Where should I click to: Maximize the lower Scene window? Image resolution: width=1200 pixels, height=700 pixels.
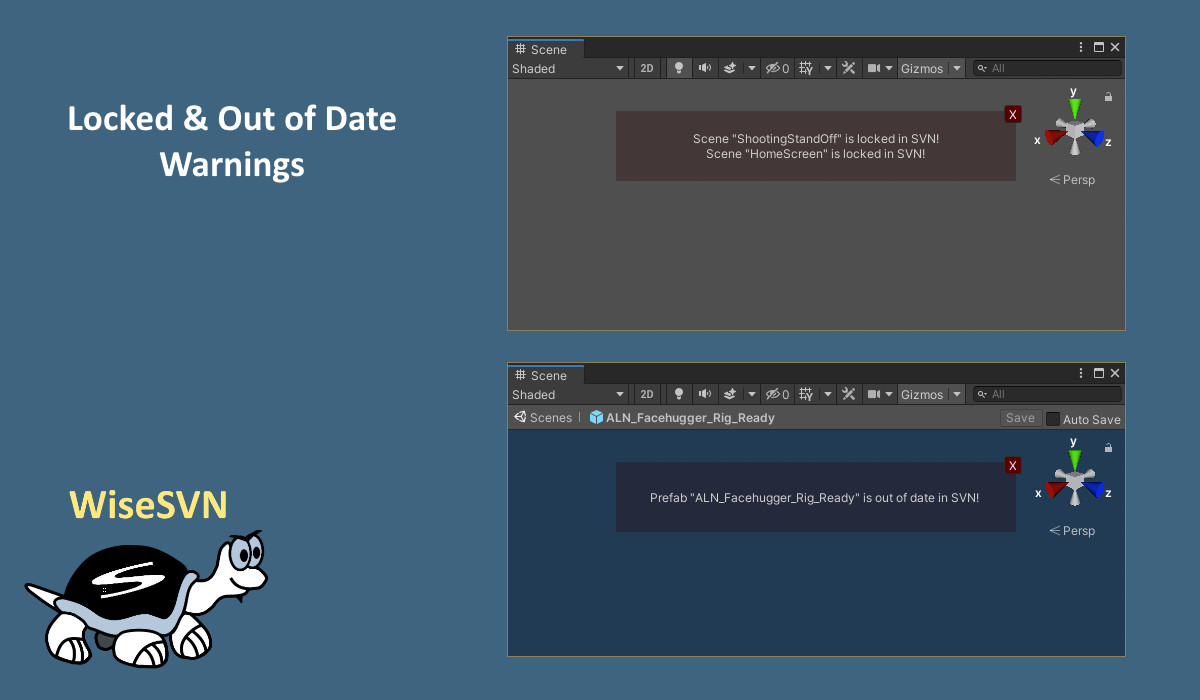[x=1099, y=373]
